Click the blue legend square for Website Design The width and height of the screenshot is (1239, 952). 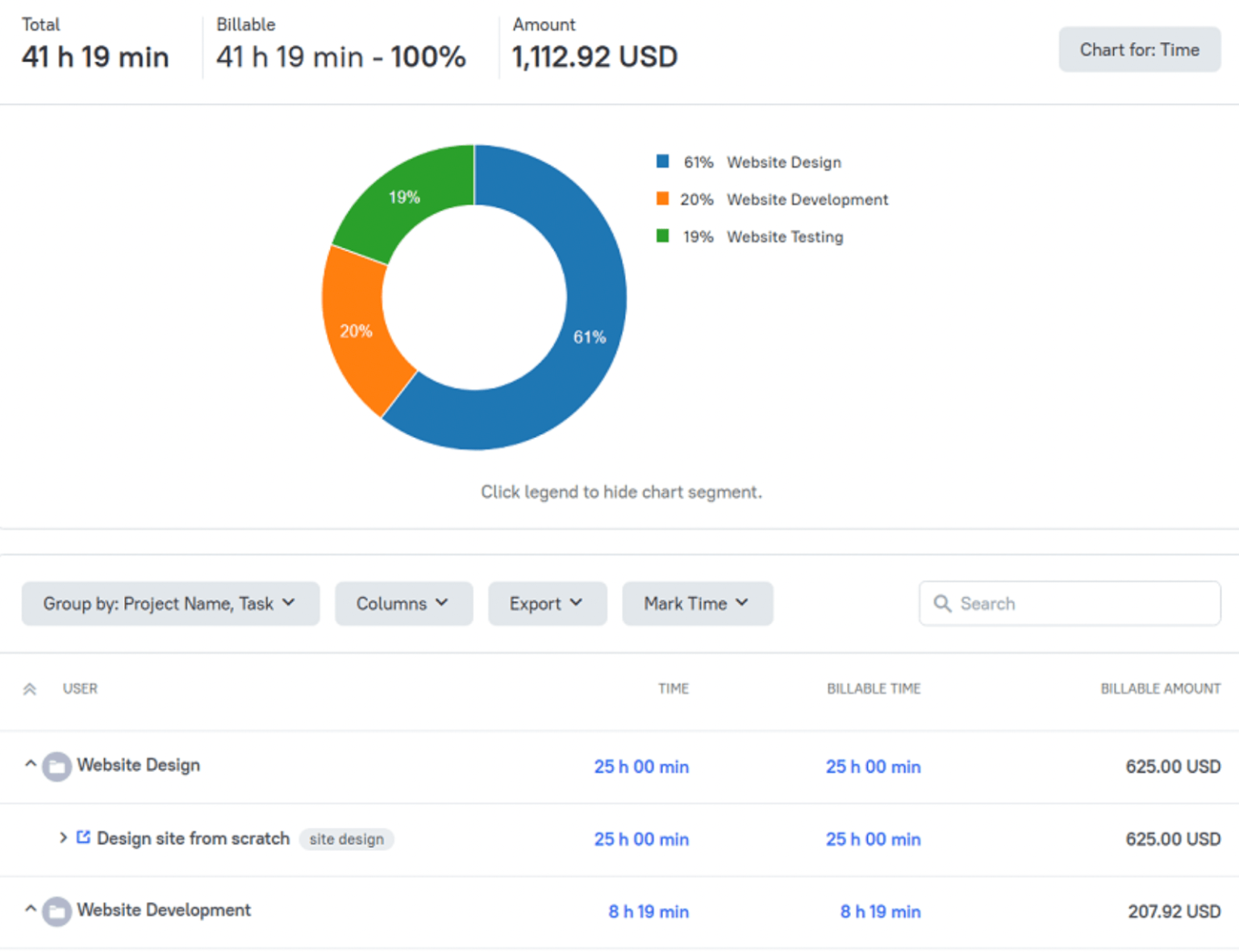click(x=661, y=161)
